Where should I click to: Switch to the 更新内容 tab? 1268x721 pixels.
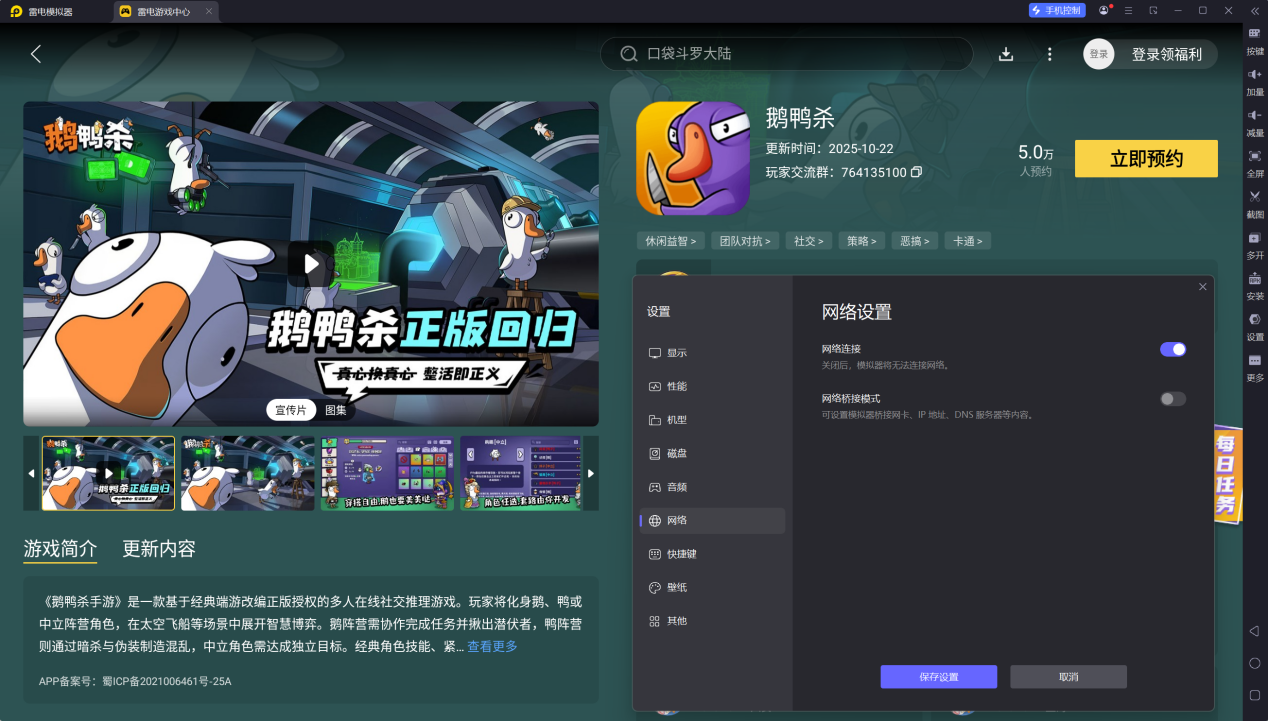click(x=159, y=549)
